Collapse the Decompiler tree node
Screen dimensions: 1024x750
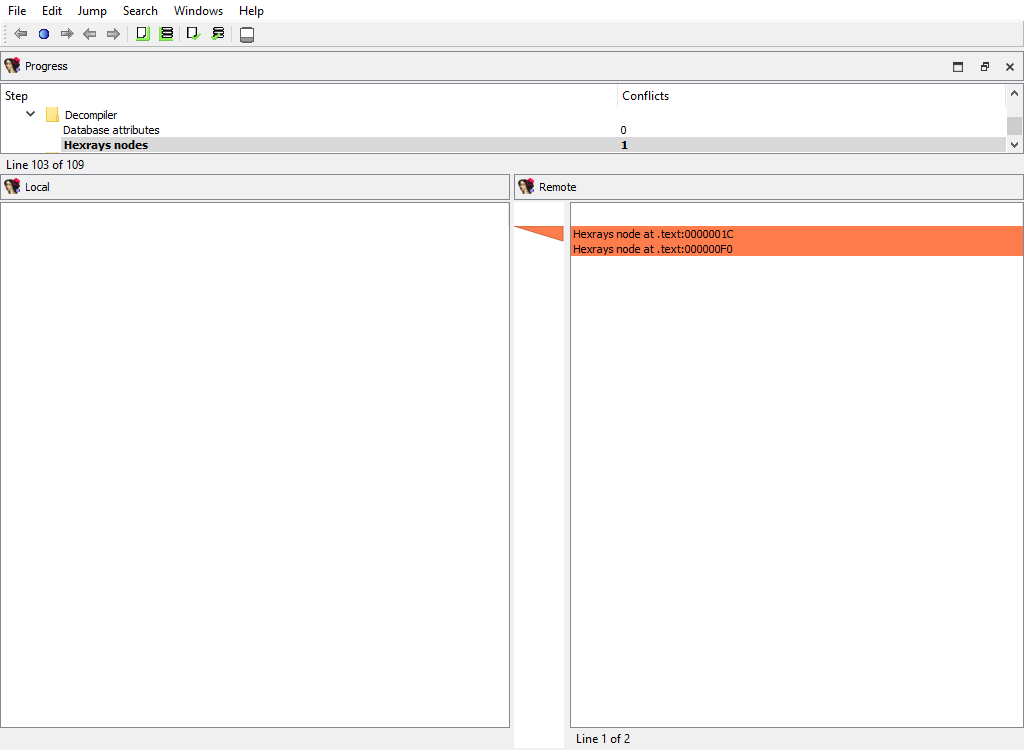tap(31, 115)
